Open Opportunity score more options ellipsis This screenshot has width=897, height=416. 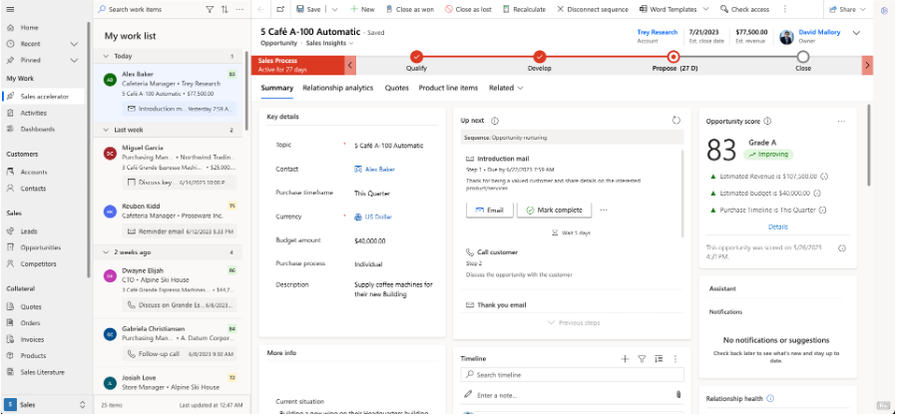tap(841, 121)
